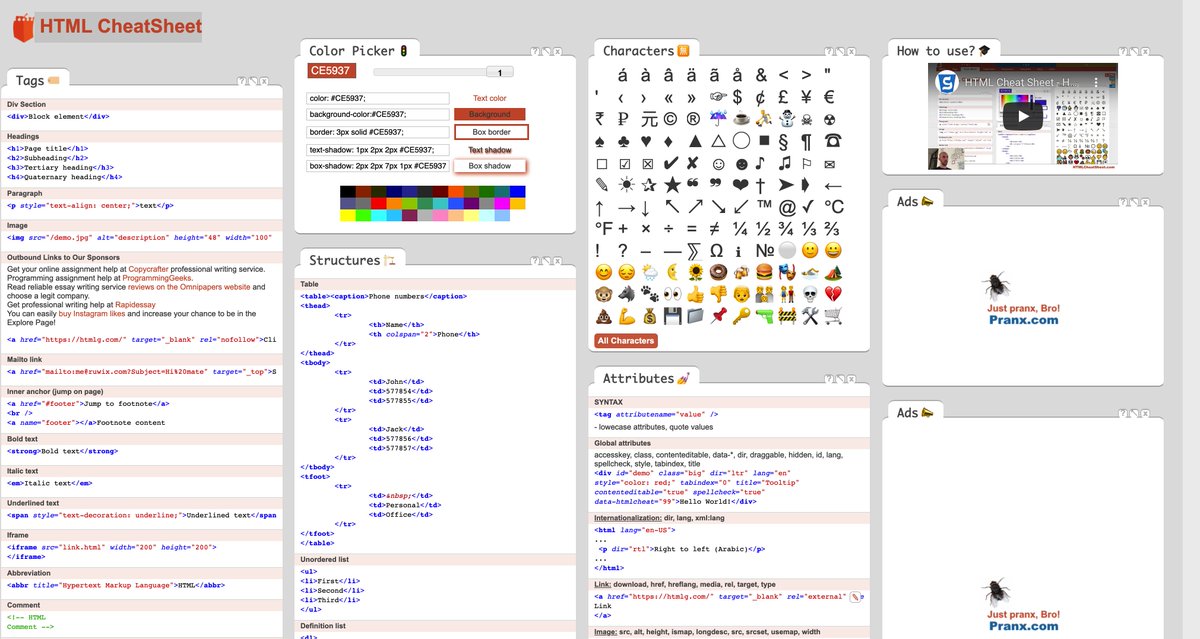Choose the thumbs up emoji
The width and height of the screenshot is (1200, 639).
(695, 295)
